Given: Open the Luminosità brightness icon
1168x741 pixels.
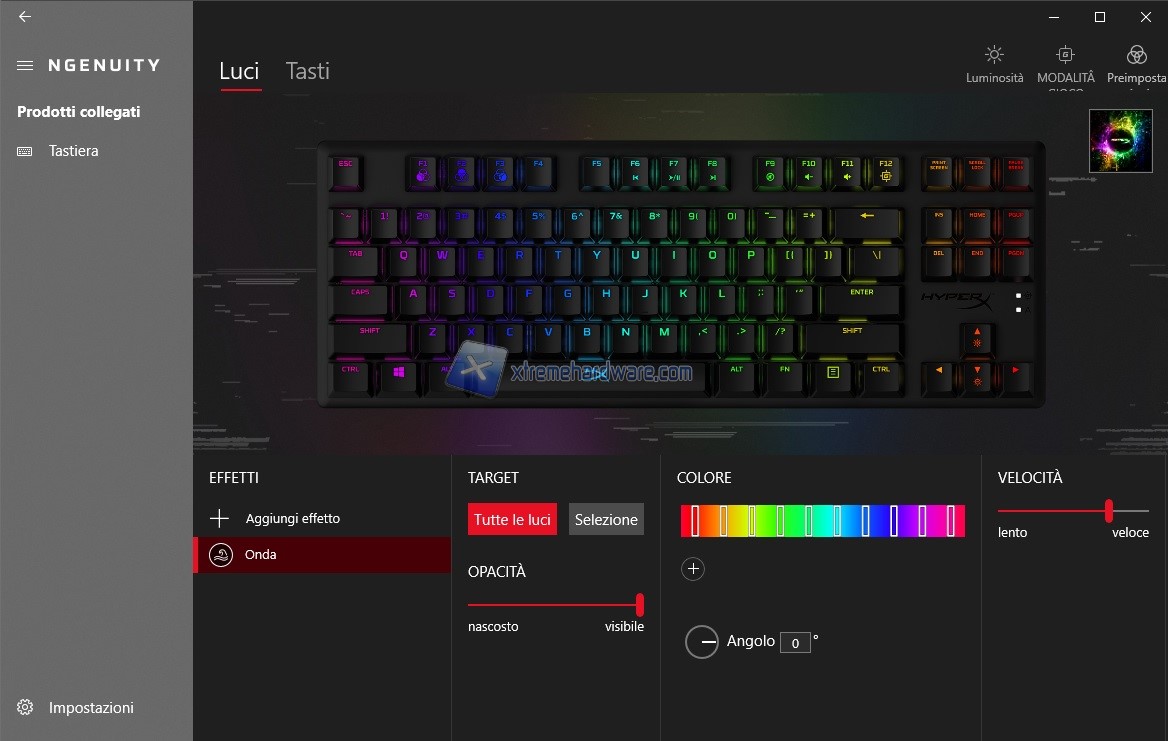Looking at the screenshot, I should [994, 55].
